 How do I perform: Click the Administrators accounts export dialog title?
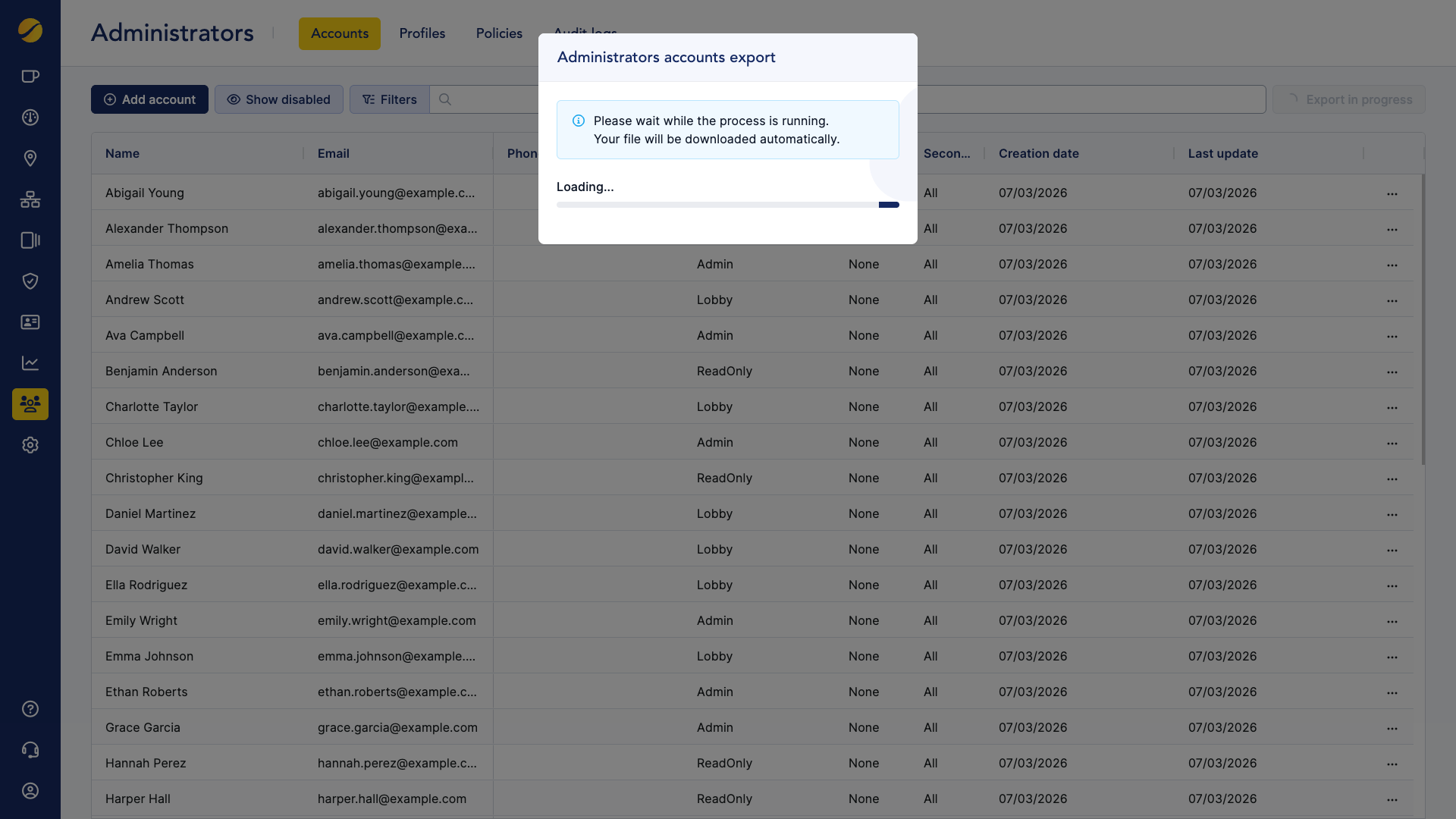pos(666,58)
